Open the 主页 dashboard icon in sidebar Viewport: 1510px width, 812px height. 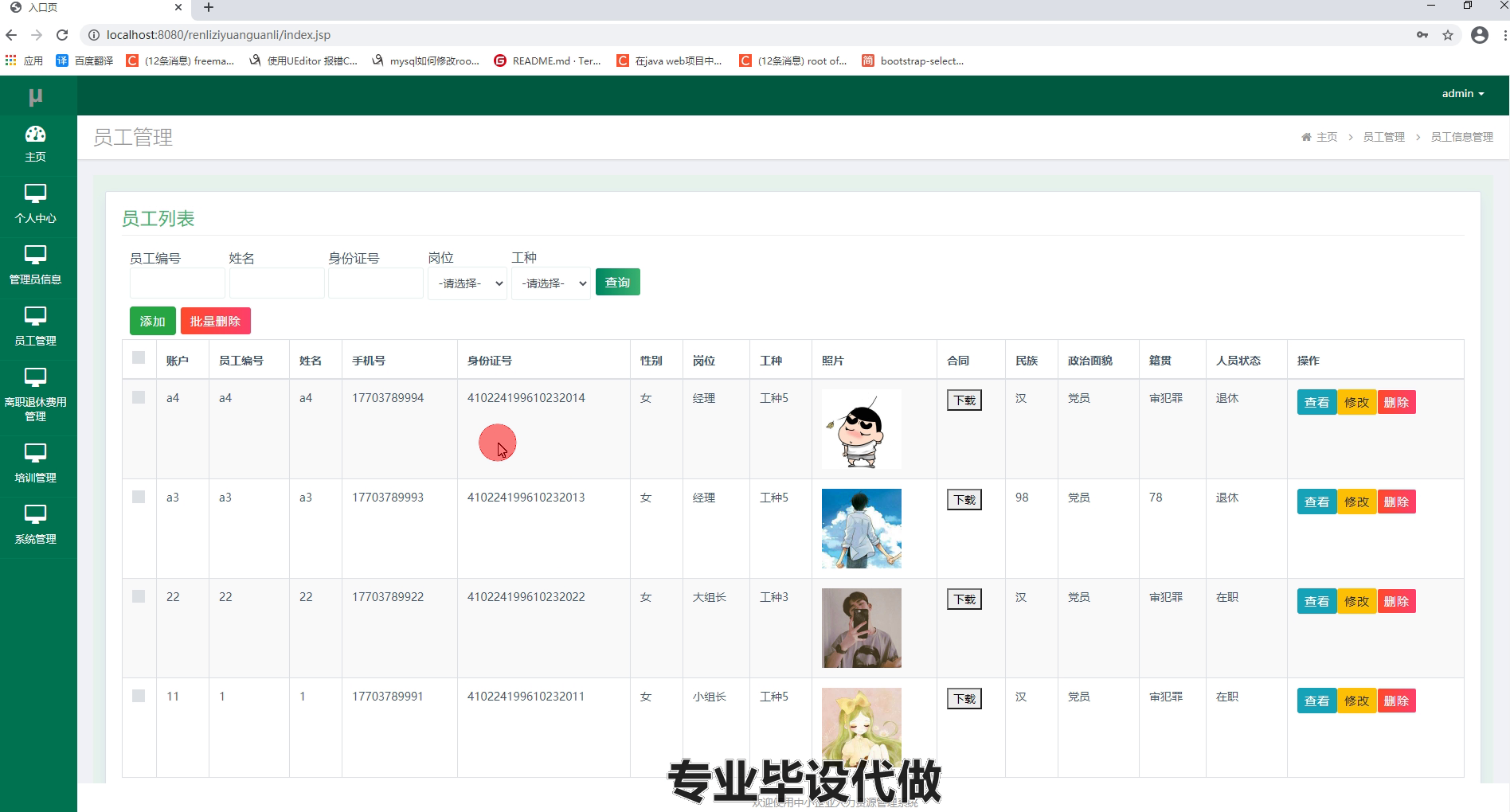click(x=35, y=134)
